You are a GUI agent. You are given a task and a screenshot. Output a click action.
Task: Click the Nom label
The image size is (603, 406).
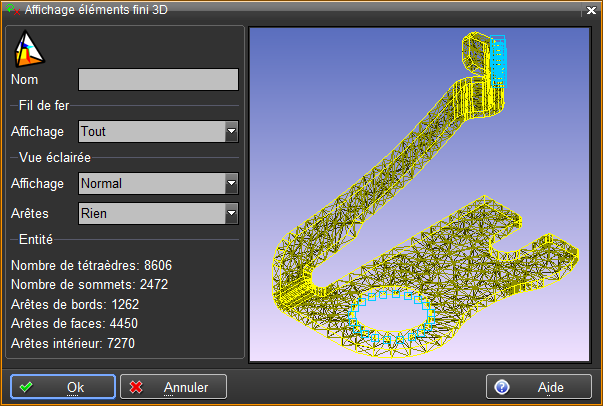pyautogui.click(x=25, y=80)
